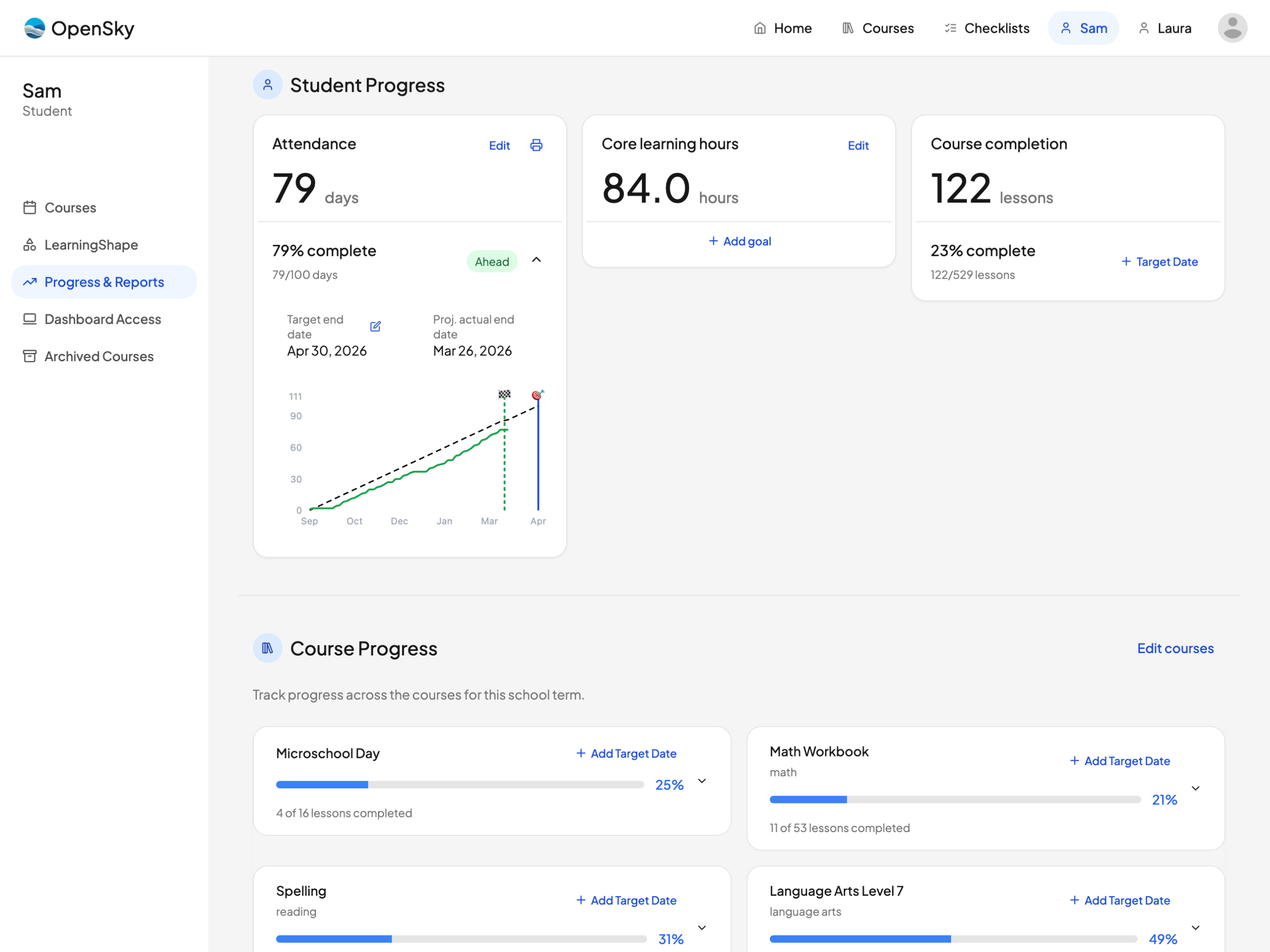Click the print attendance icon
This screenshot has height=952, width=1270.
536,145
